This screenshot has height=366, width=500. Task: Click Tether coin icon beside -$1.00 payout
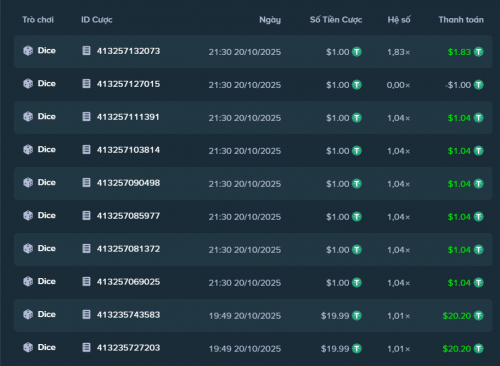click(x=479, y=85)
